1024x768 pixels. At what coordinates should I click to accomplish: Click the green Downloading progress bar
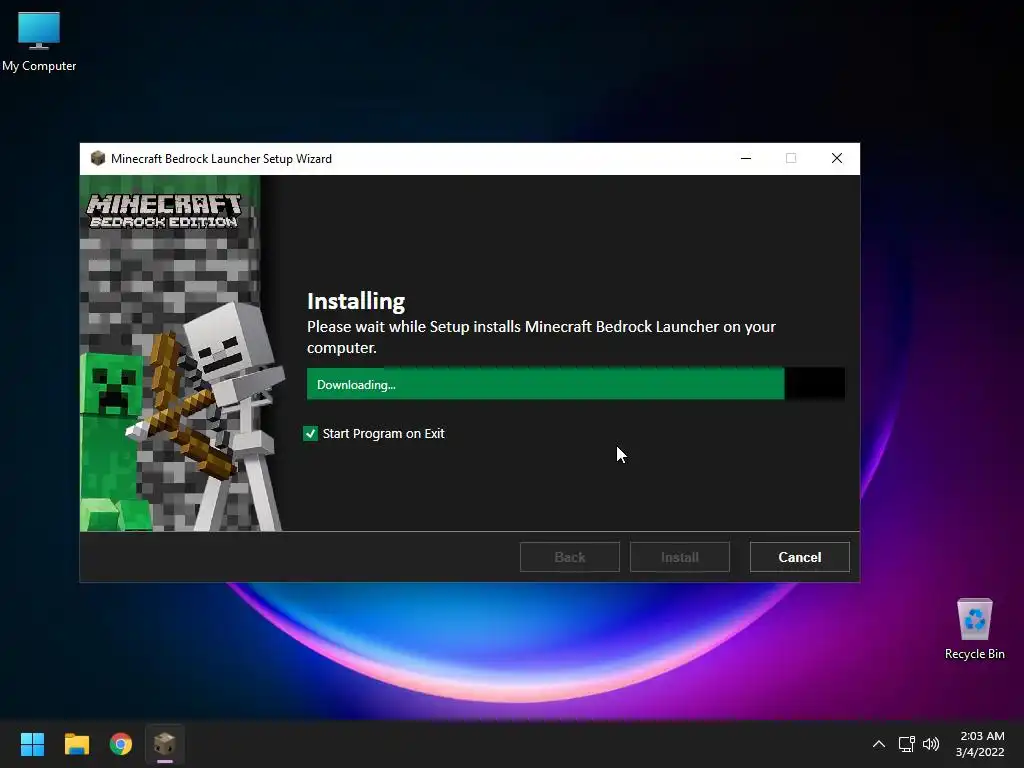[x=575, y=384]
